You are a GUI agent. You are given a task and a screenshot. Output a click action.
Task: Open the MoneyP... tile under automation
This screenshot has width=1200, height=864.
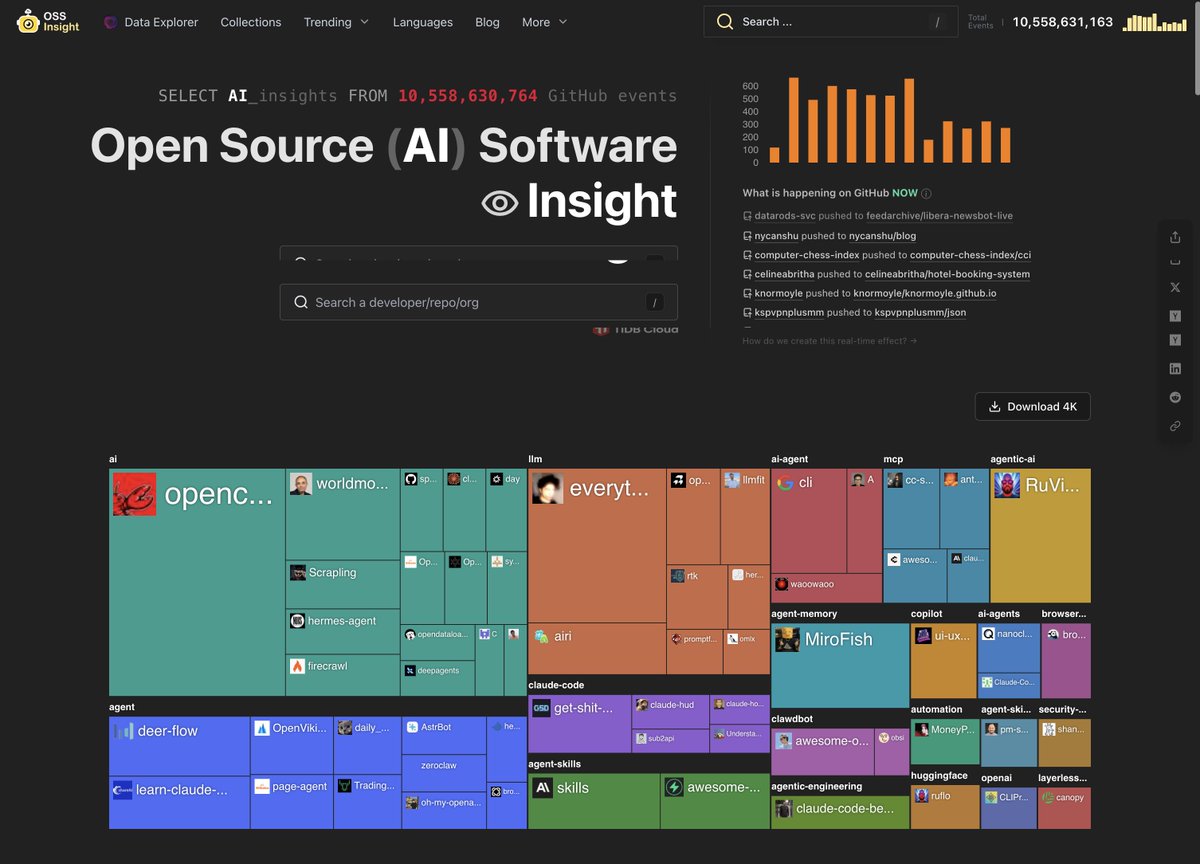(x=943, y=742)
